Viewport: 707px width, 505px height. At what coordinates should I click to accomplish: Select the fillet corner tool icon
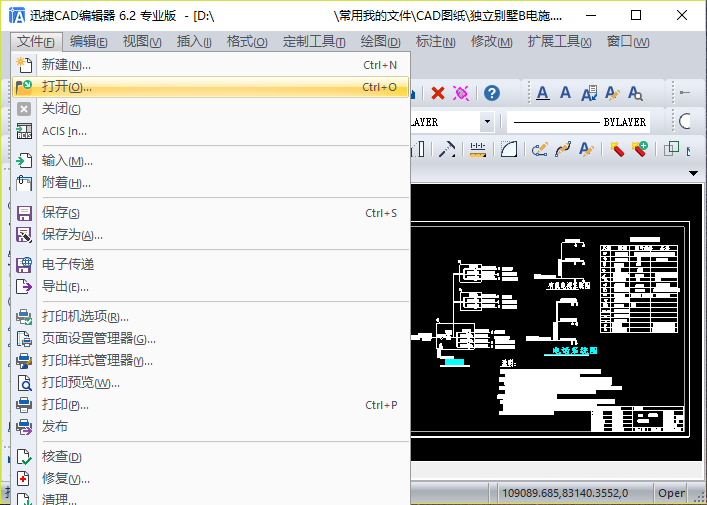click(509, 149)
